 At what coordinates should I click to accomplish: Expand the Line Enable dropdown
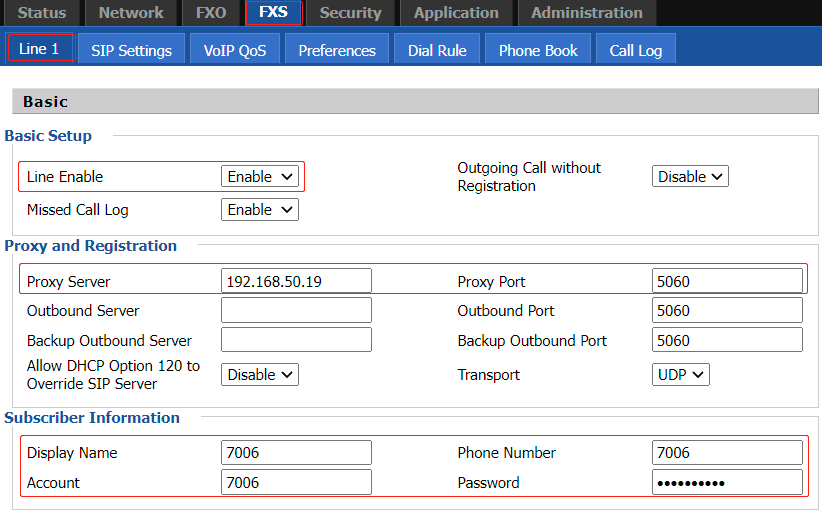[260, 177]
